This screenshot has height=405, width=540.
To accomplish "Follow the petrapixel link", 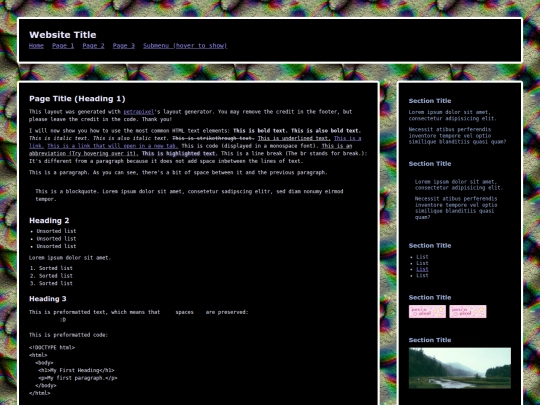I will tap(138, 112).
